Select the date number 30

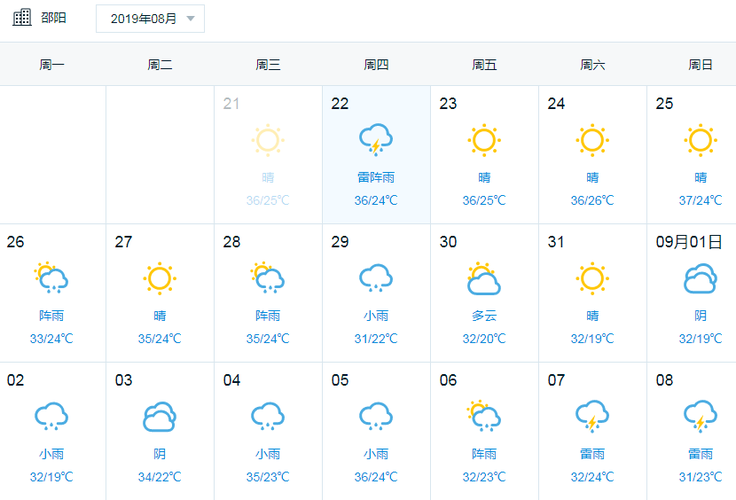coord(448,242)
